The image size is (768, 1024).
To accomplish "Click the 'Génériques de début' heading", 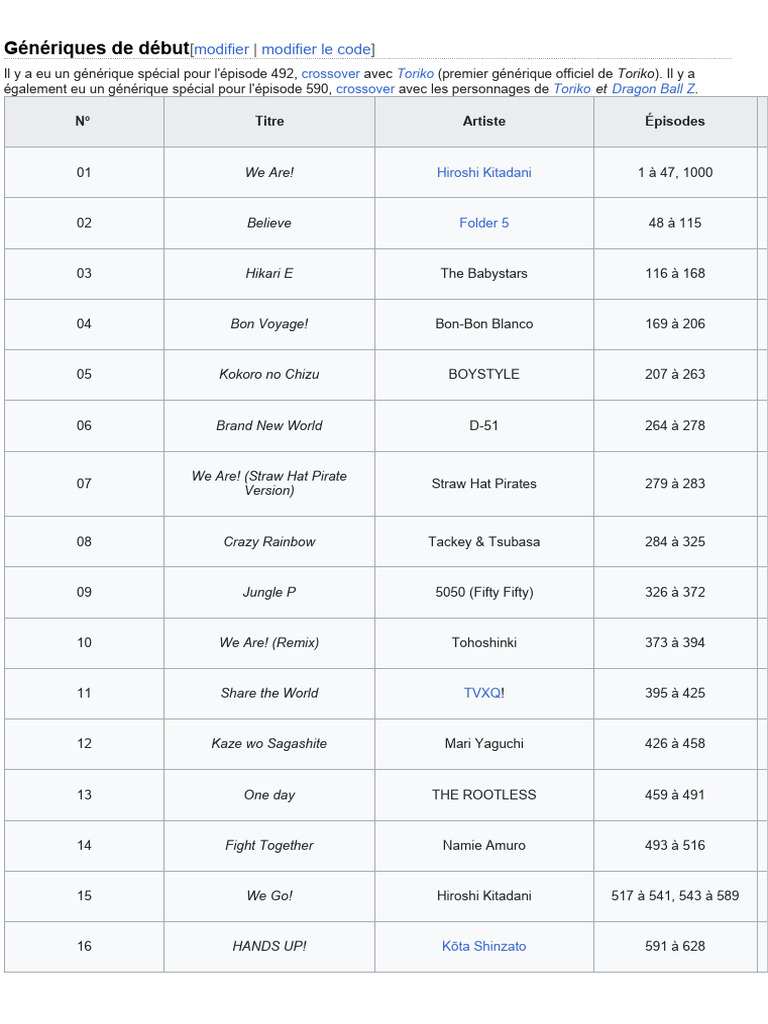I will 97,48.
